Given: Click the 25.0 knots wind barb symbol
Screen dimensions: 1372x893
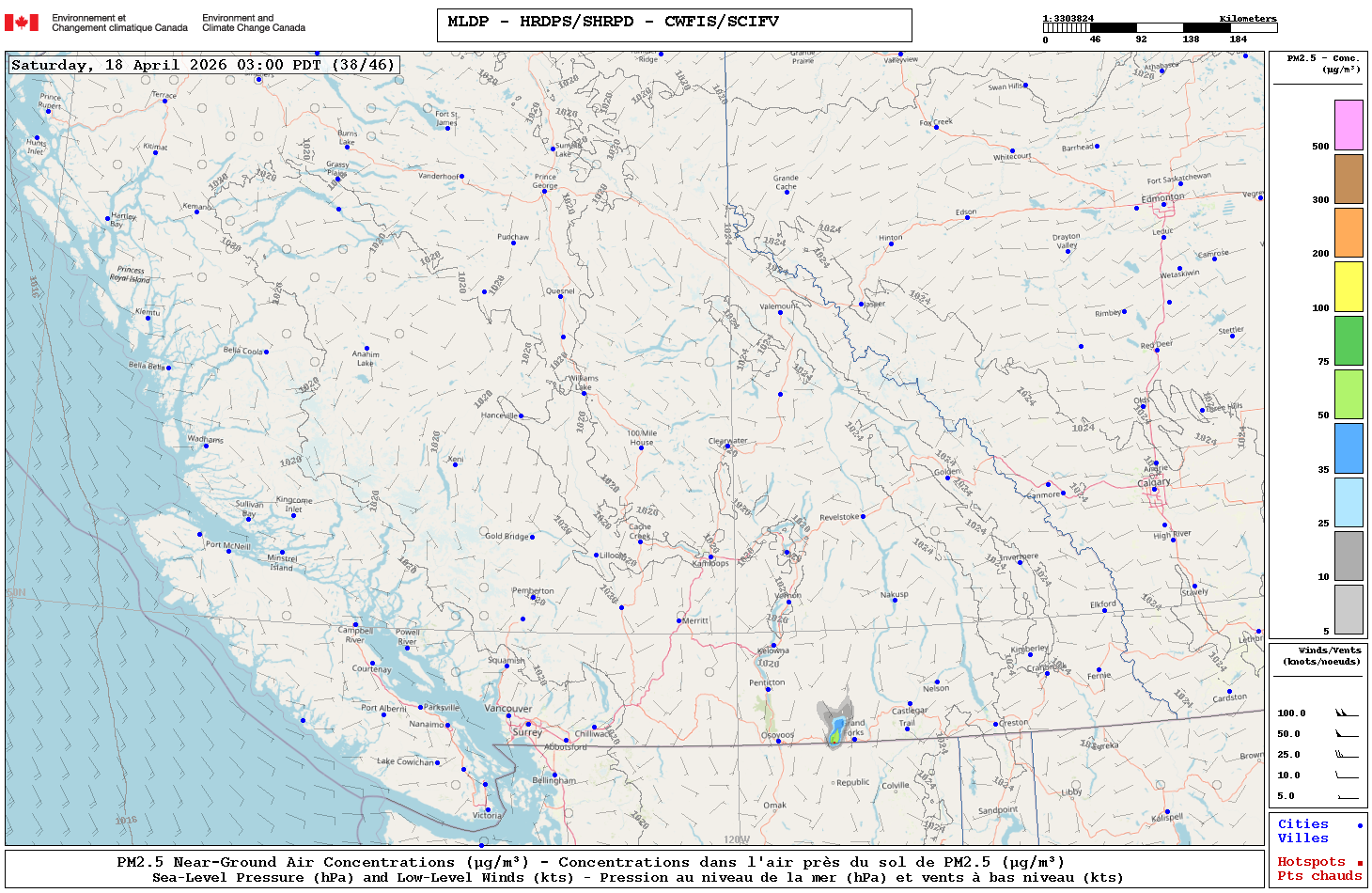Looking at the screenshot, I should click(1347, 755).
